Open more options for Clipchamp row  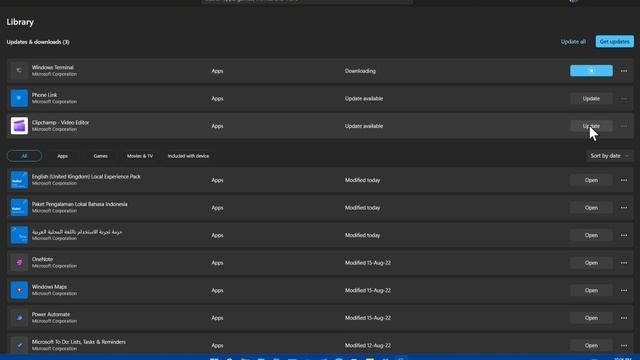click(x=624, y=126)
